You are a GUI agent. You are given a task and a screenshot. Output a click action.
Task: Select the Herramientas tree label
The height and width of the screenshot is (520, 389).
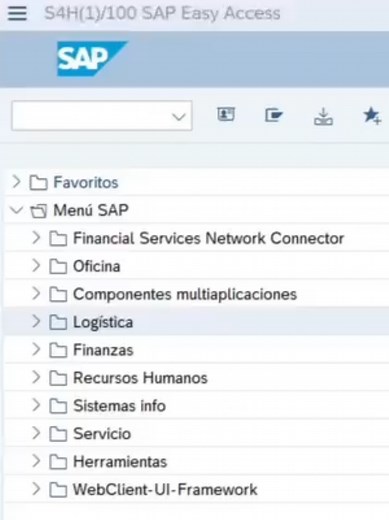tap(120, 462)
